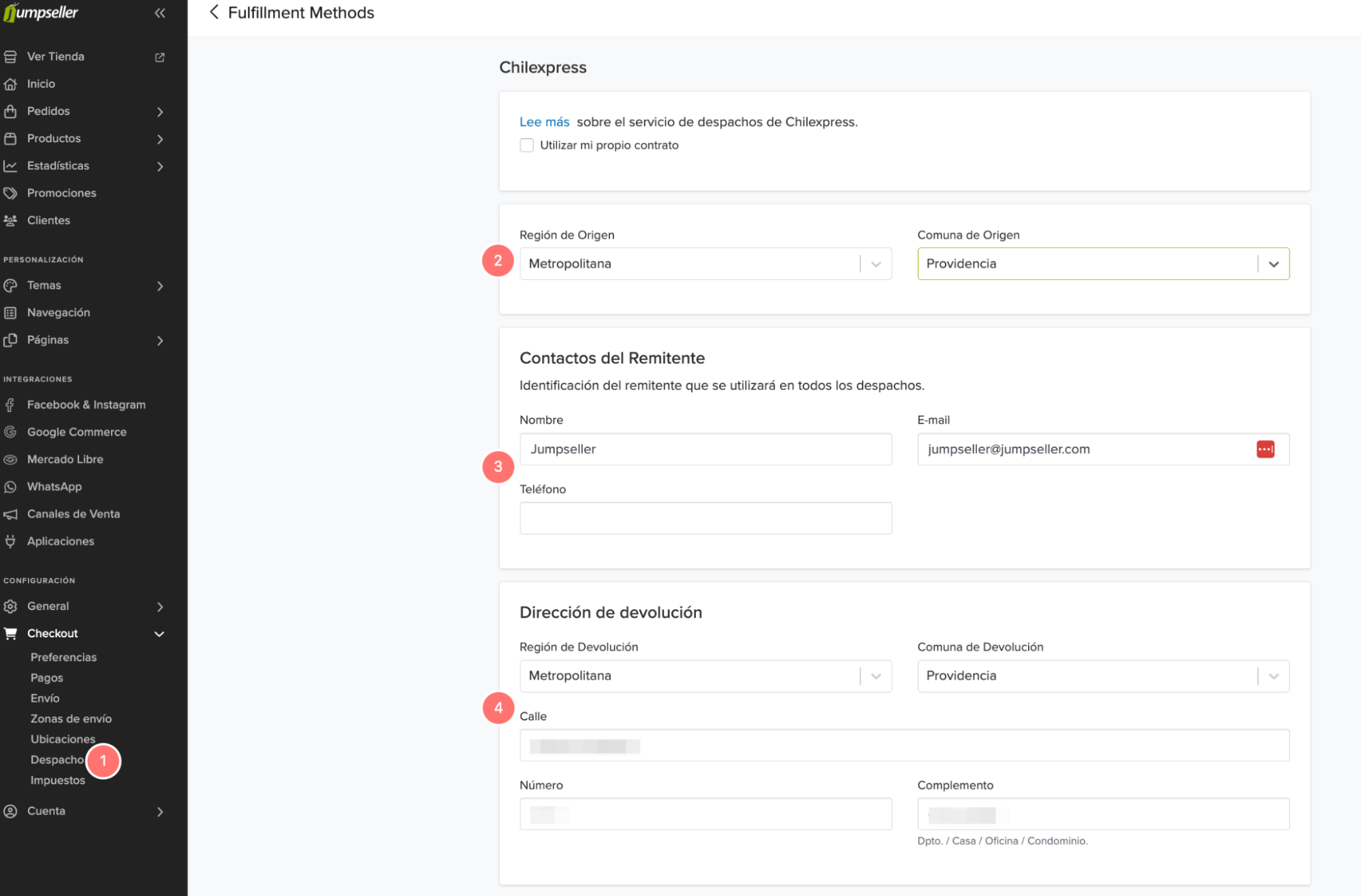
Task: Follow the Lee más link
Action: (x=544, y=122)
